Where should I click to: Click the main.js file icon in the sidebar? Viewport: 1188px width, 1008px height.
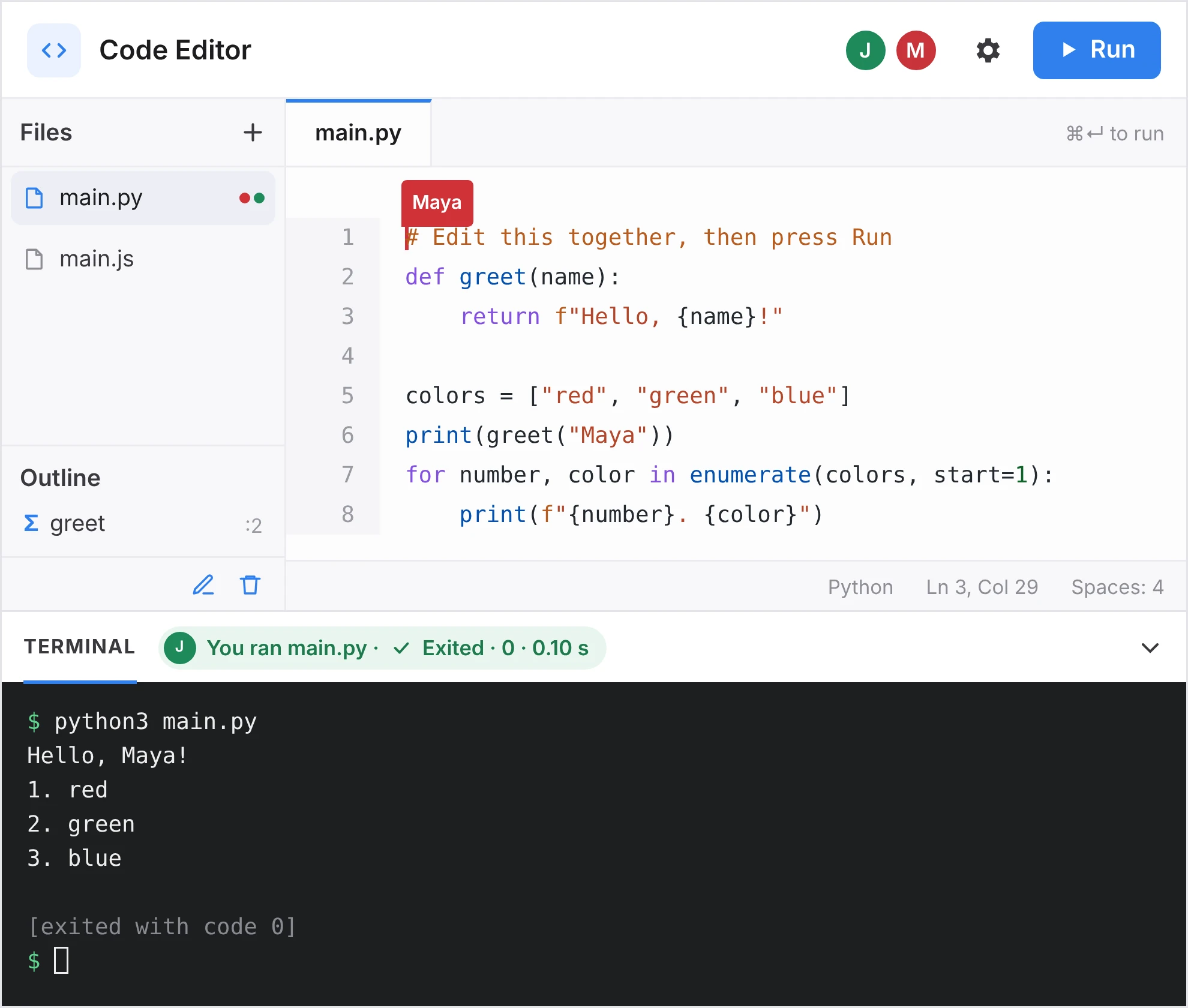click(34, 259)
